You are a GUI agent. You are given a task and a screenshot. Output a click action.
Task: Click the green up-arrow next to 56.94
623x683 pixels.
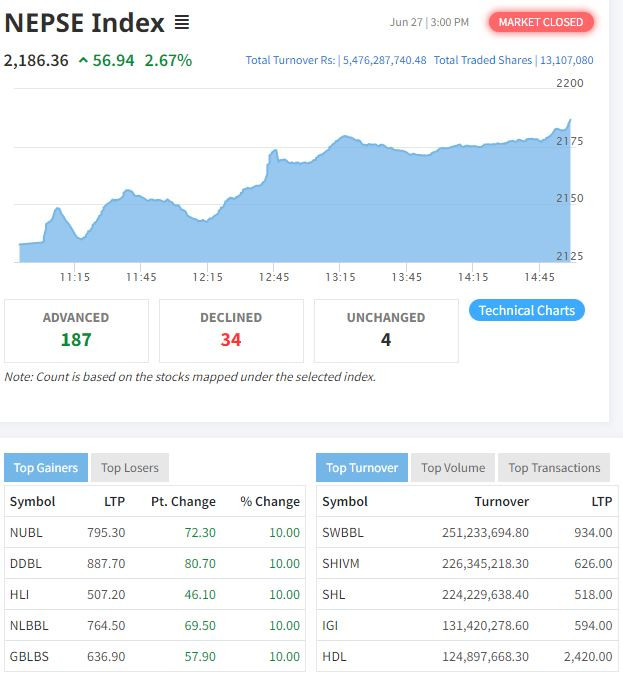[83, 61]
